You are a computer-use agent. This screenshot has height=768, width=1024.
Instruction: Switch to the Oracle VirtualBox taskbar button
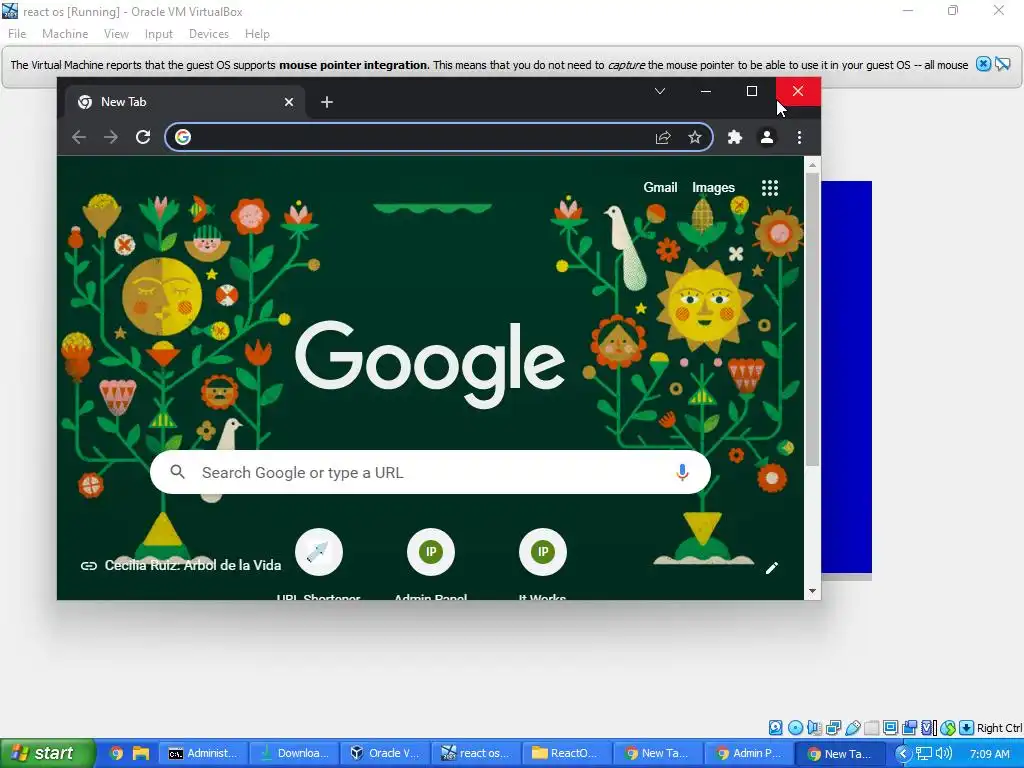[x=387, y=753]
